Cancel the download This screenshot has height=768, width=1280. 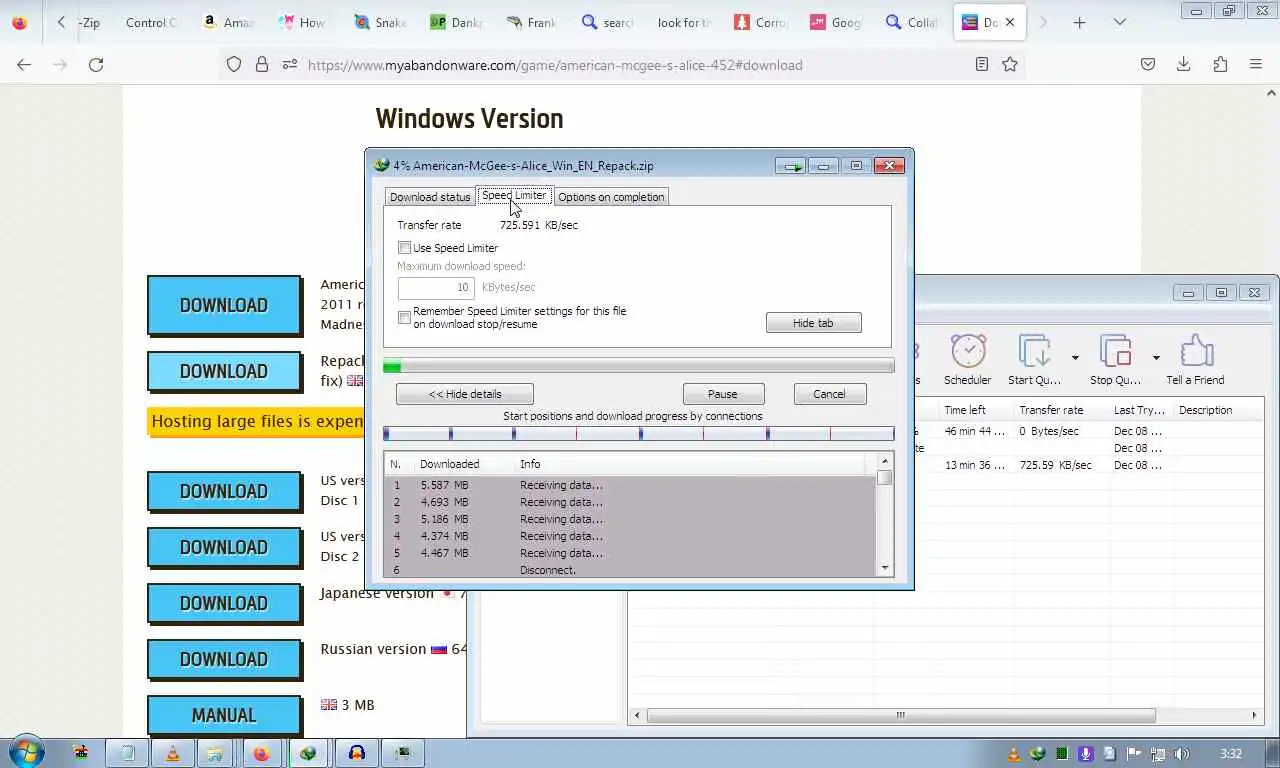coord(829,394)
